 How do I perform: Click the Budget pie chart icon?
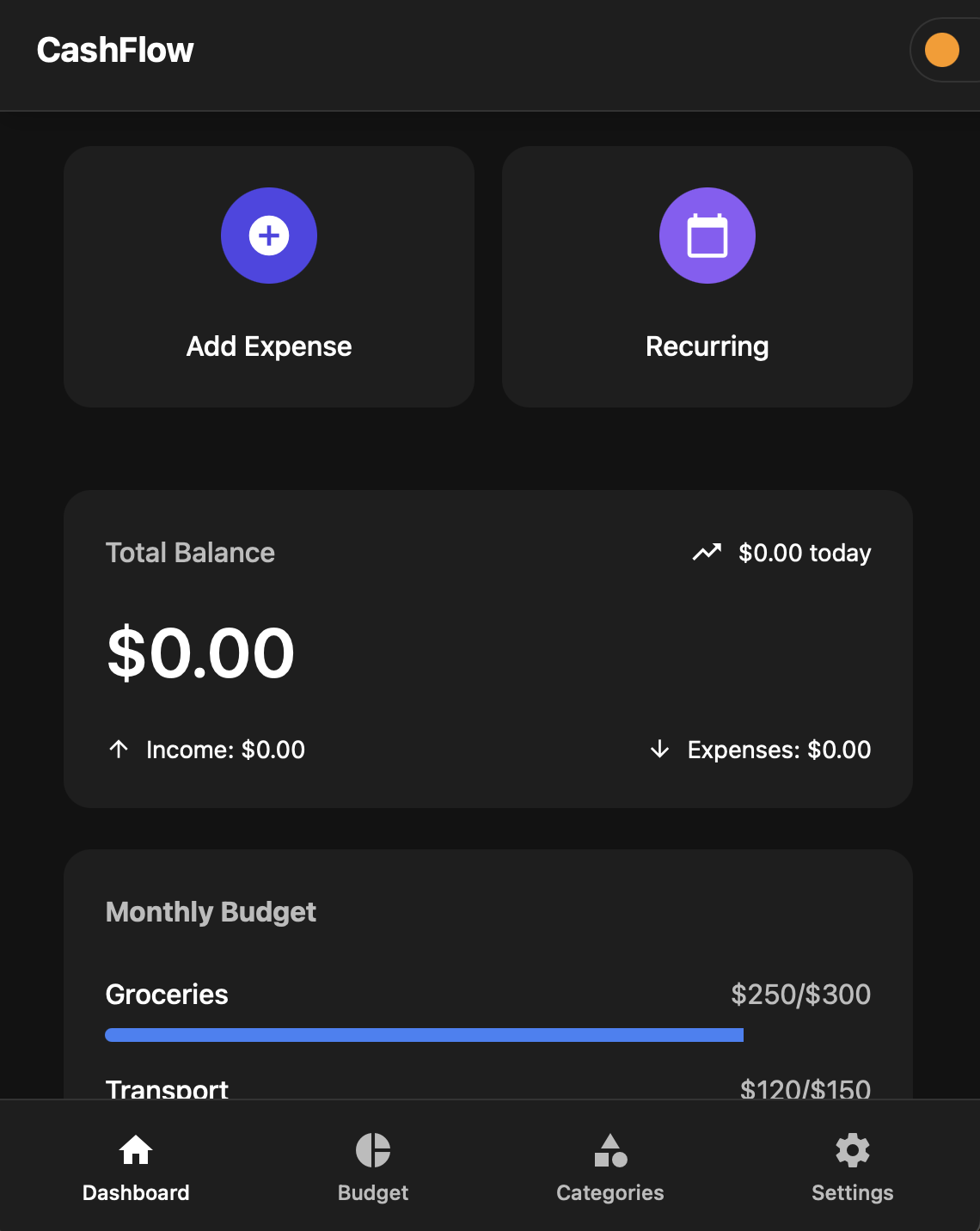coord(373,1150)
